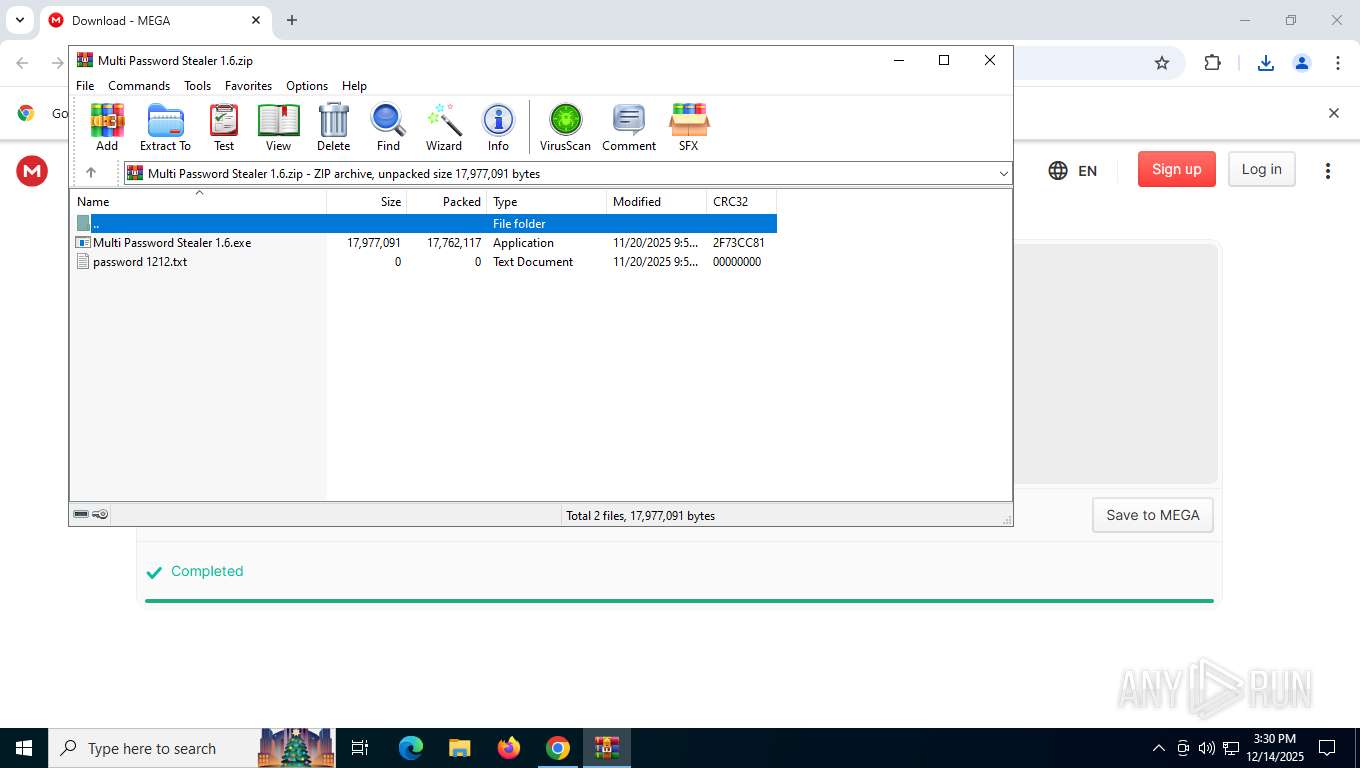Image resolution: width=1360 pixels, height=768 pixels.
Task: Sort by Packed column header
Action: tap(447, 202)
